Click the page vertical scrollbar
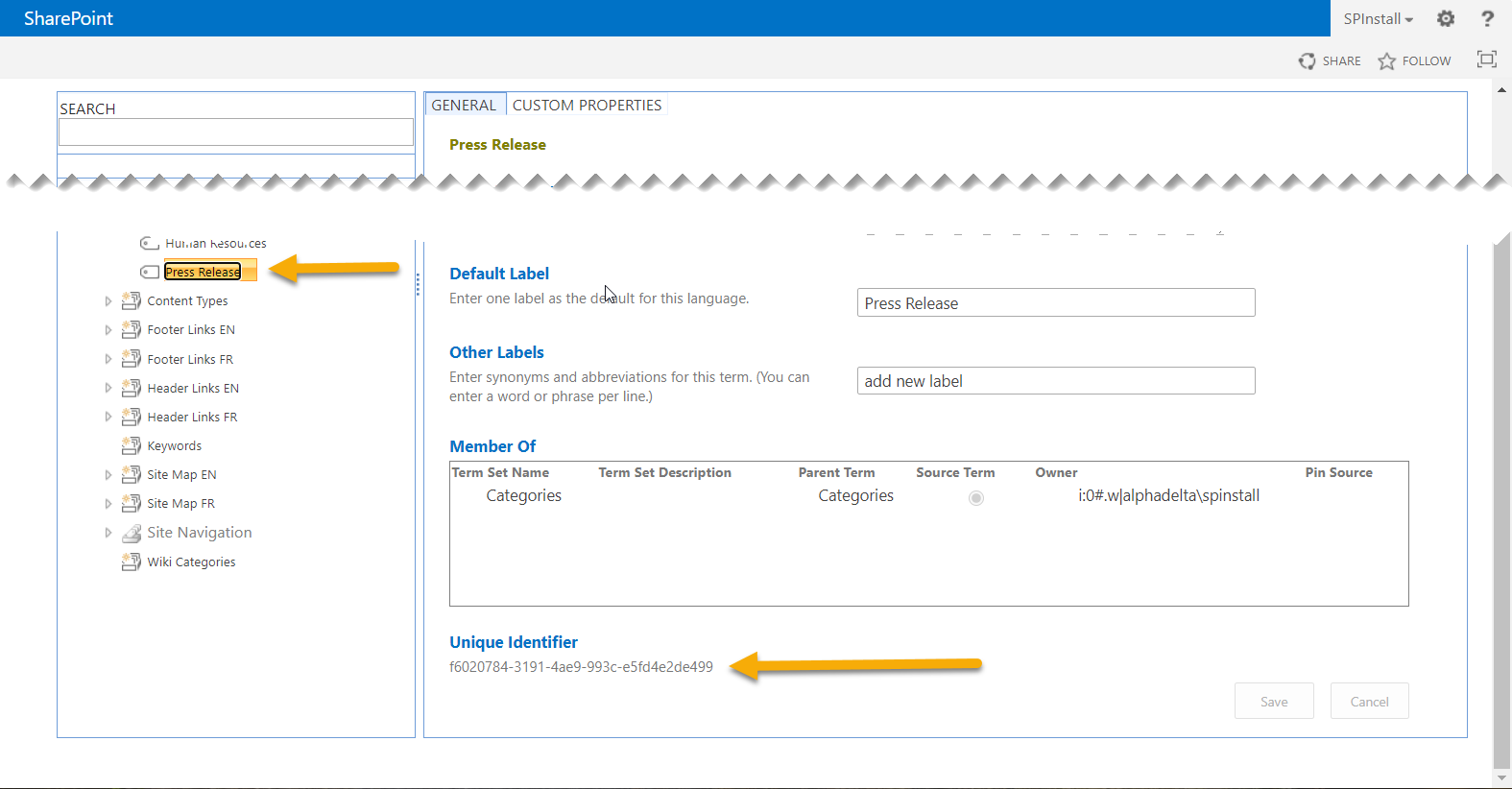The width and height of the screenshot is (1512, 789). click(x=1501, y=499)
